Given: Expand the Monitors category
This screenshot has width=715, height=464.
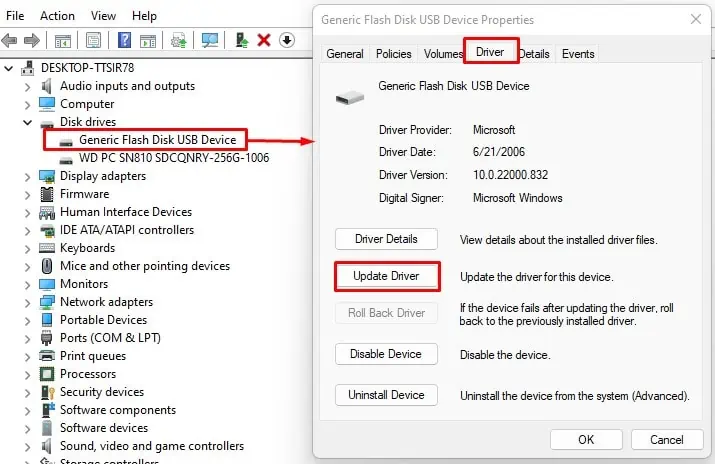Looking at the screenshot, I should [x=28, y=285].
